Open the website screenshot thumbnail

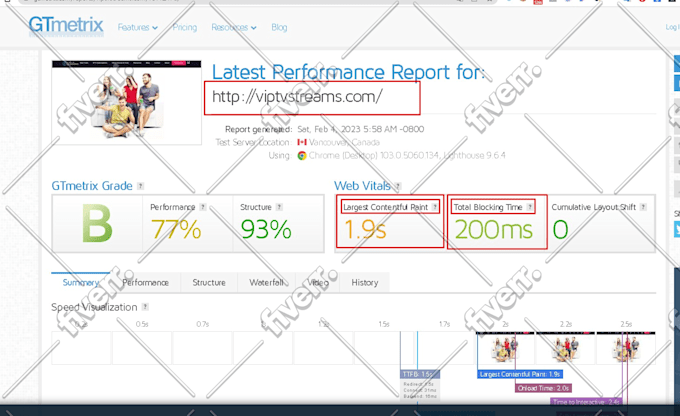coord(127,102)
